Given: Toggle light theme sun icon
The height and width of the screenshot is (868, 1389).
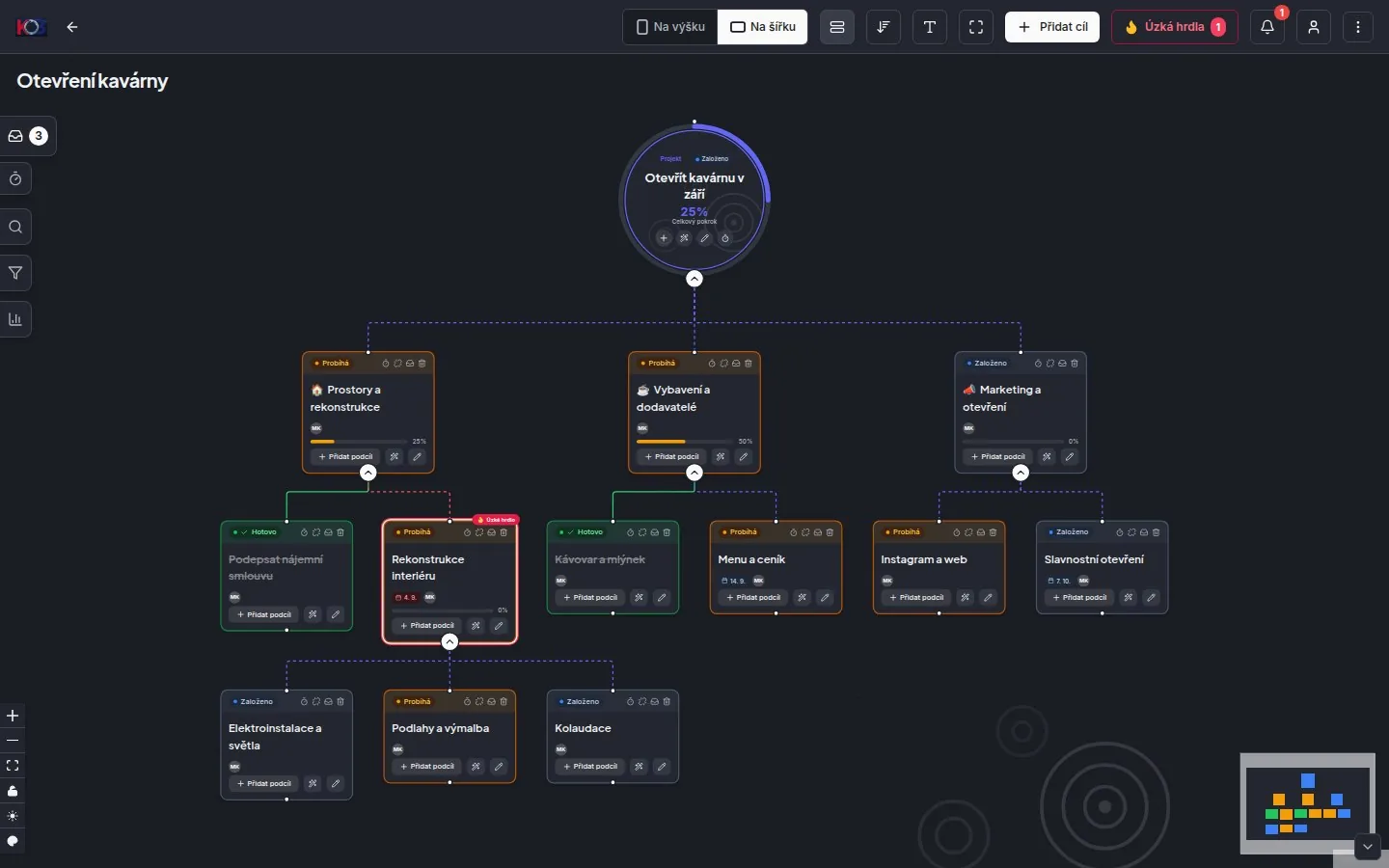Looking at the screenshot, I should 13,816.
